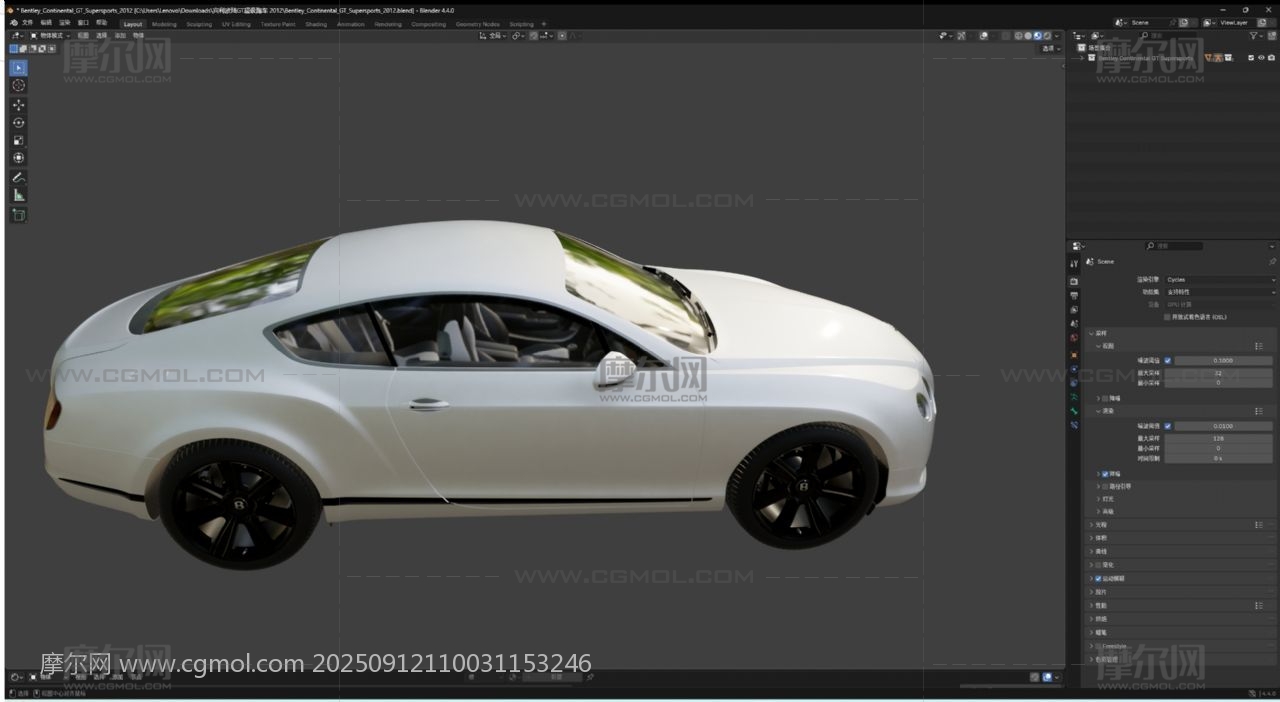Open outliner filter dropdown

point(1256,36)
